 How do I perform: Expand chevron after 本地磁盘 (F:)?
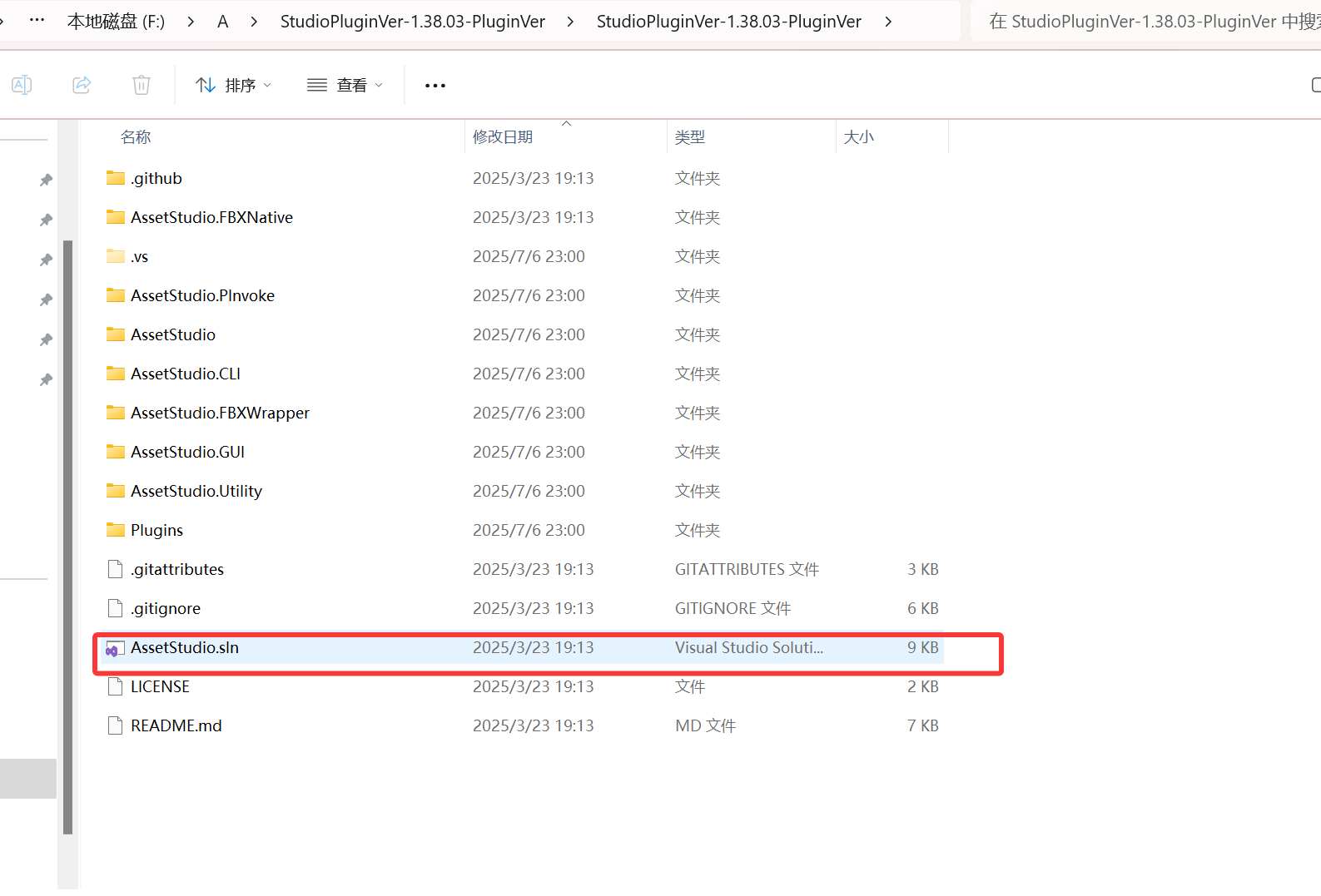point(191,22)
